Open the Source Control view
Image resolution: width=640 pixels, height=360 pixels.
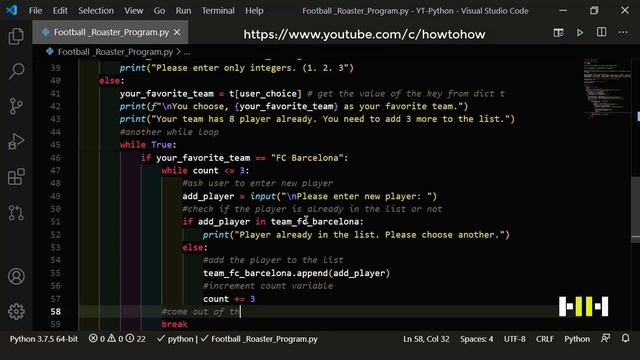coord(16,106)
